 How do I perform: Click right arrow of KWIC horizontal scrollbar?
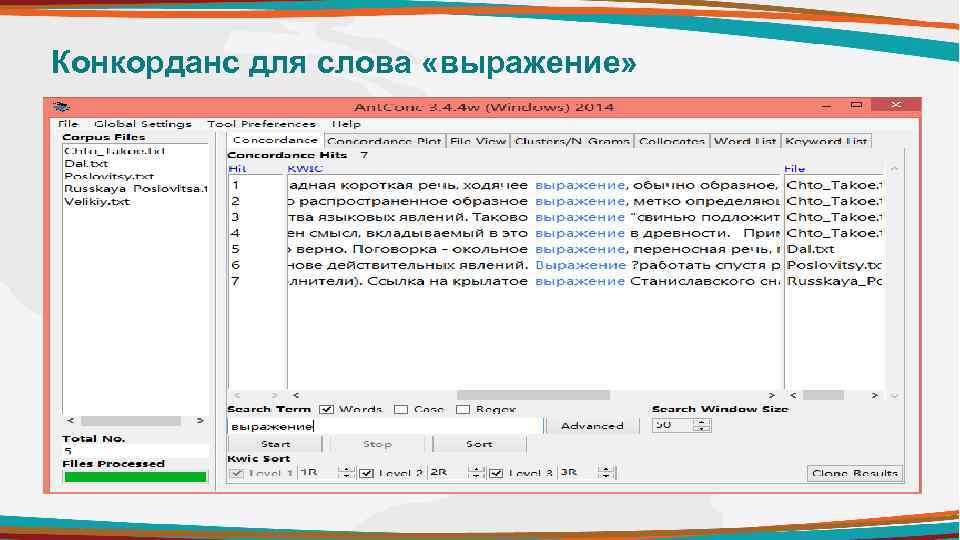pos(771,396)
